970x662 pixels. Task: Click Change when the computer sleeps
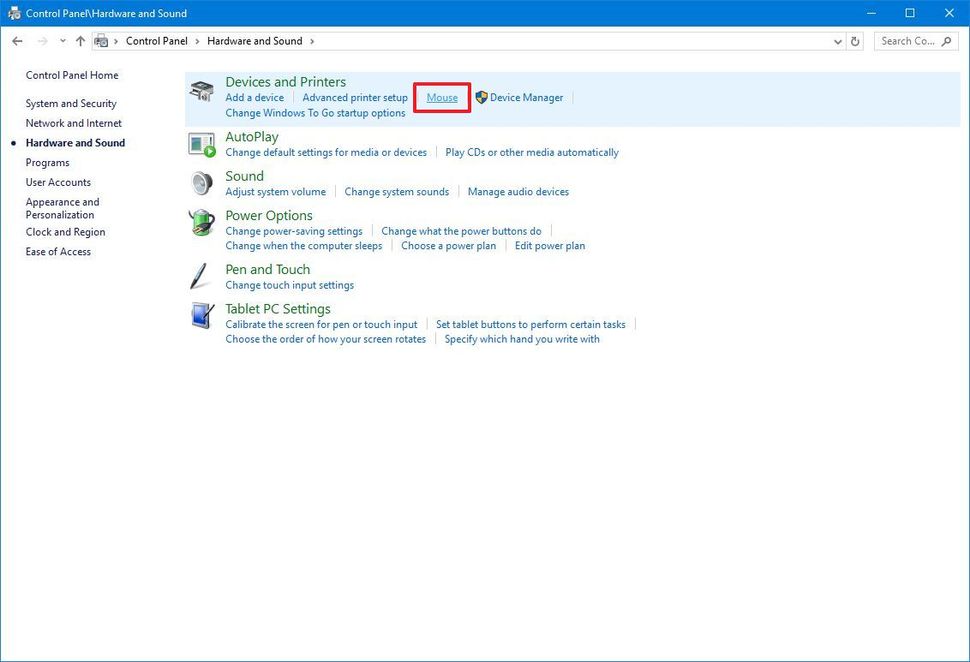[x=303, y=245]
